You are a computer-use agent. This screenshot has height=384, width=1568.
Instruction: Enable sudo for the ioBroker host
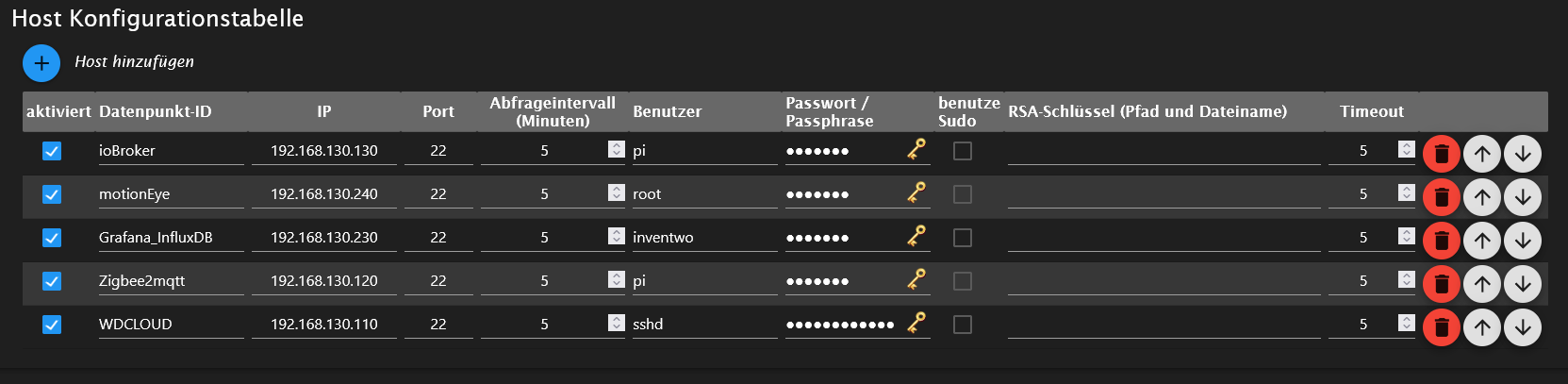[x=963, y=151]
